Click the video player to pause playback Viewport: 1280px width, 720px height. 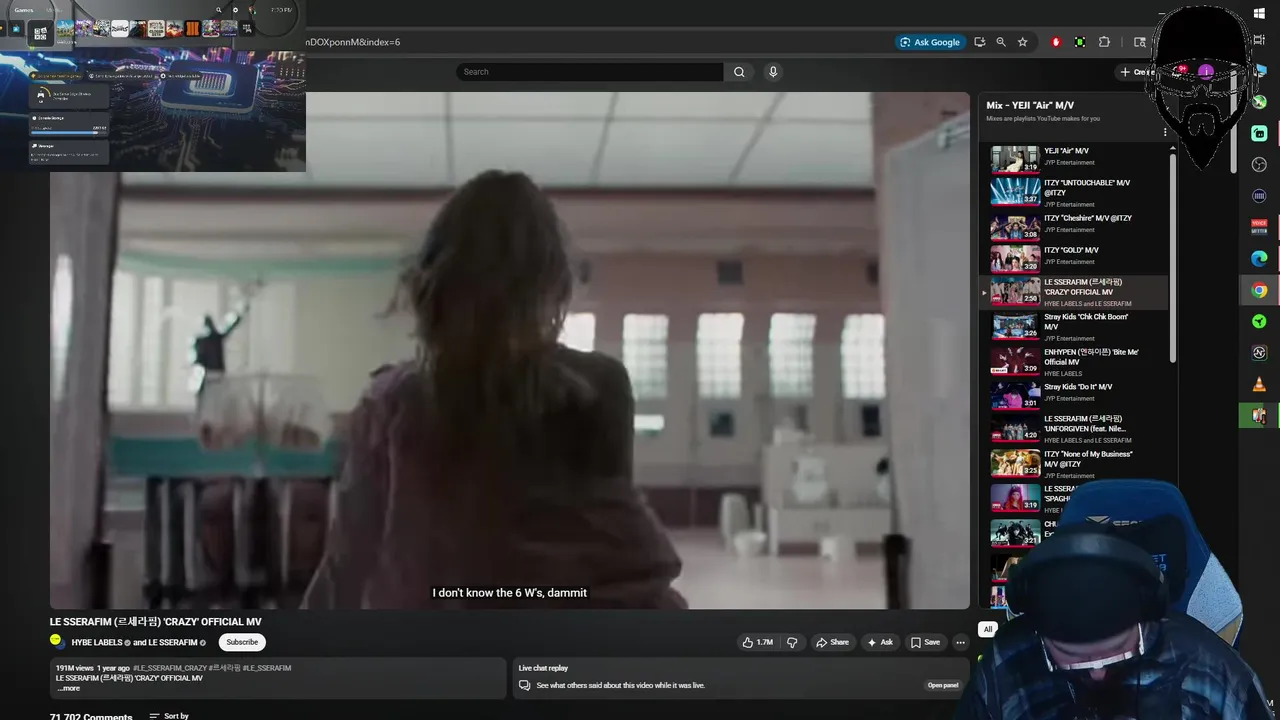tap(510, 350)
